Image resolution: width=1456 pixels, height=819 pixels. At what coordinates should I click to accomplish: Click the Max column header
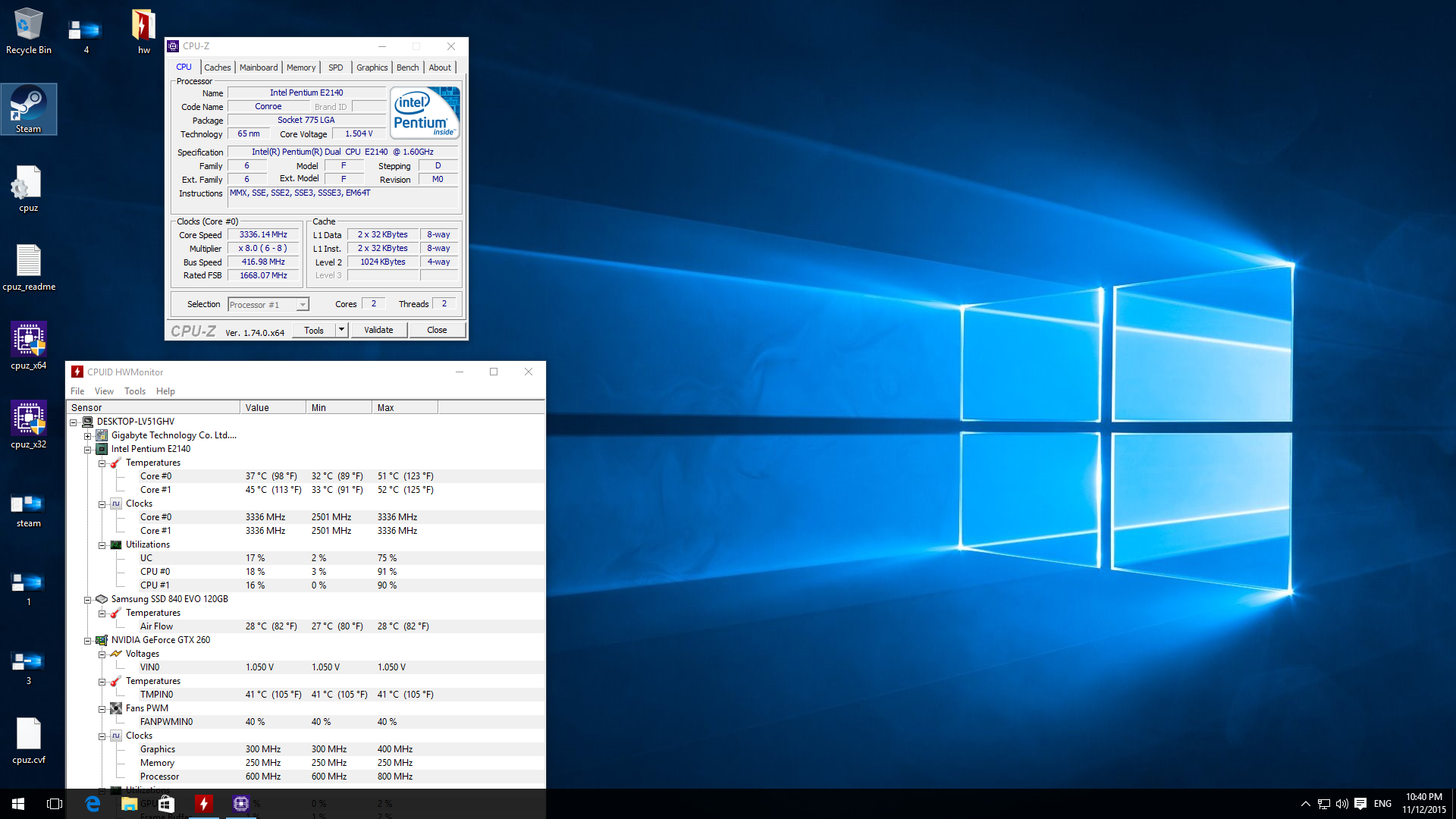tap(405, 408)
